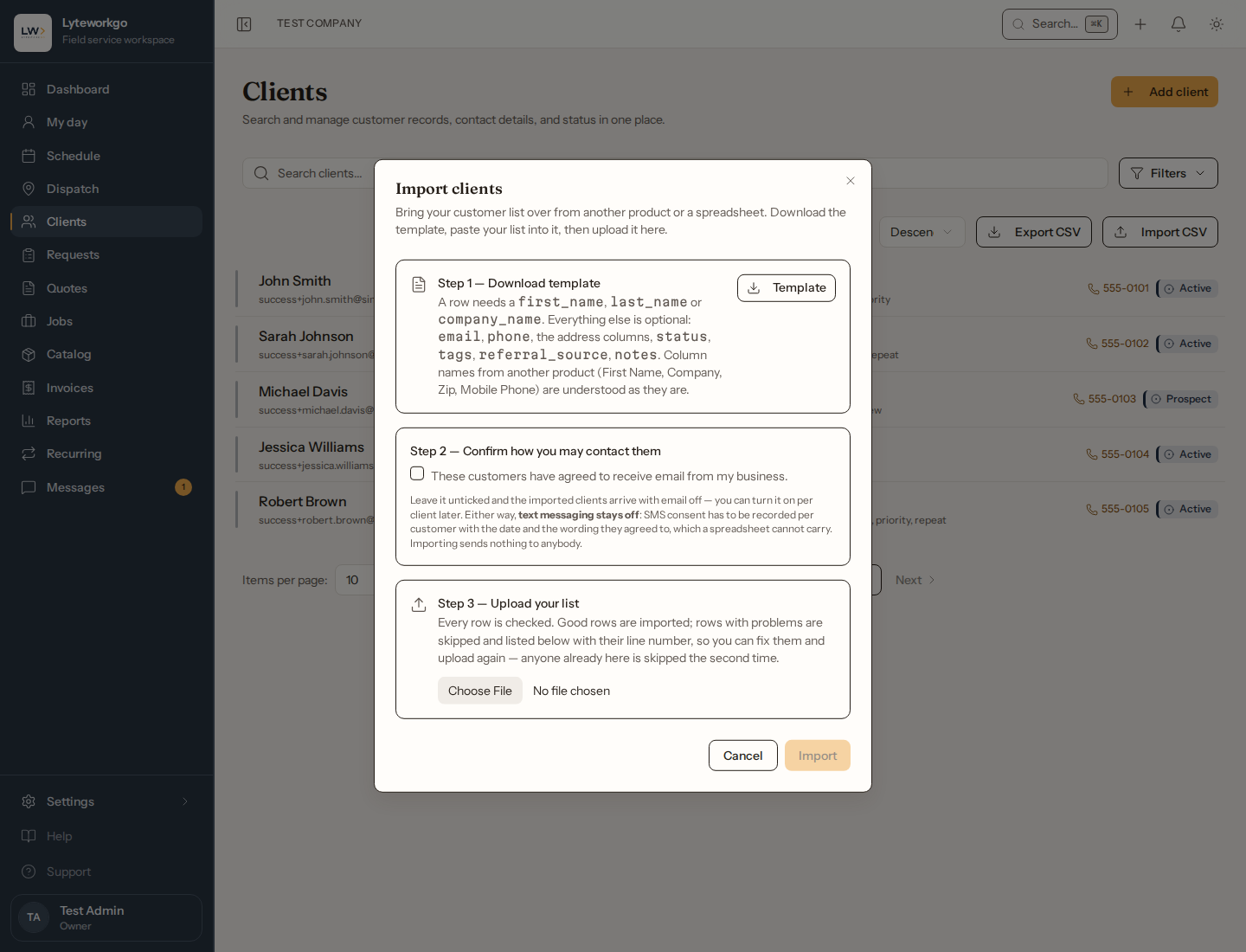
Task: Open Dispatch in sidebar
Action: [106, 189]
